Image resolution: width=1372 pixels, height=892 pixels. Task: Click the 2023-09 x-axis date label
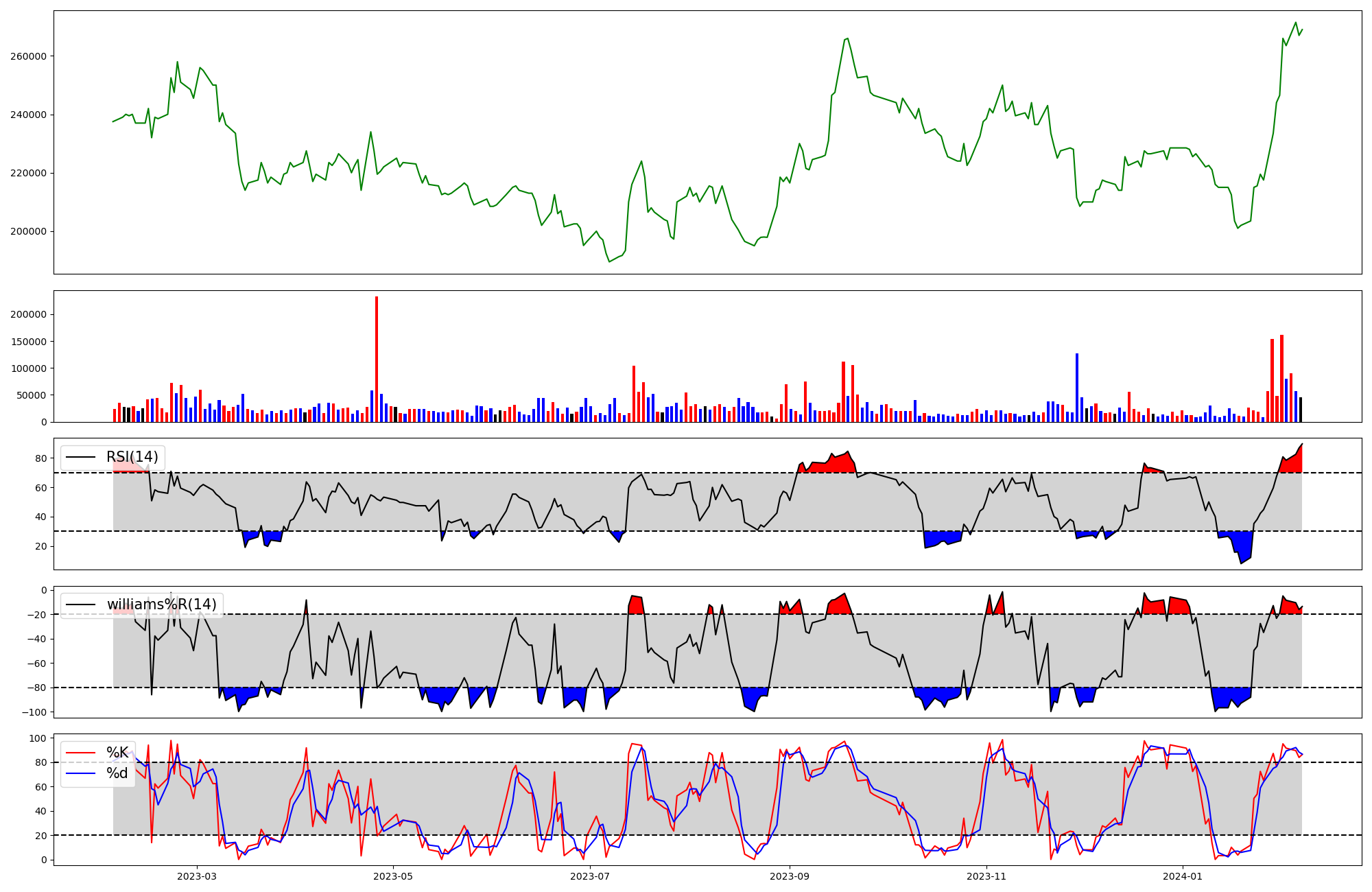tap(790, 876)
